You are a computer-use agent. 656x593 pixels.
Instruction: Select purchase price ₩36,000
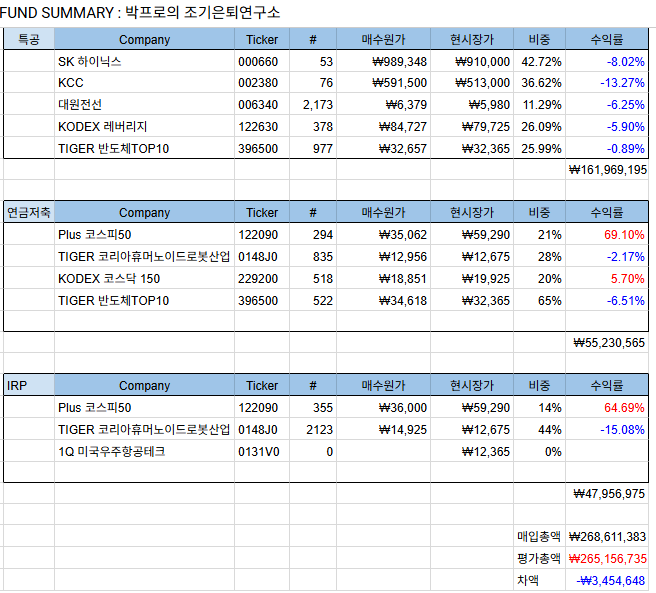pos(384,407)
